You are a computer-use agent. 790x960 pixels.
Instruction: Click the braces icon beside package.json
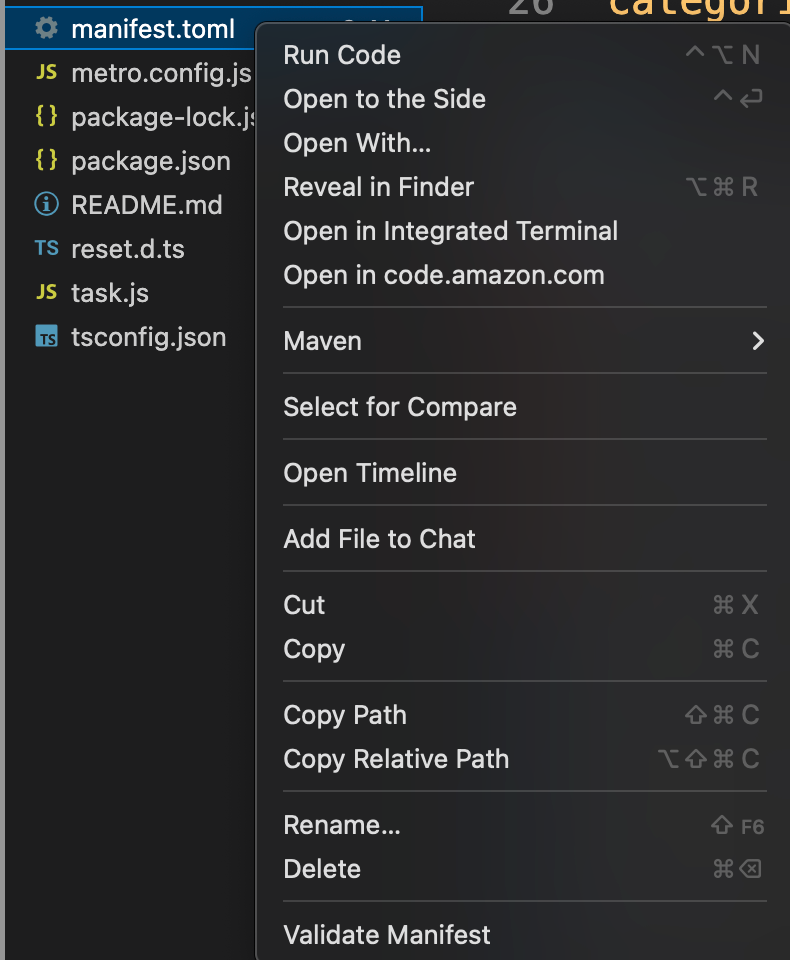(46, 161)
